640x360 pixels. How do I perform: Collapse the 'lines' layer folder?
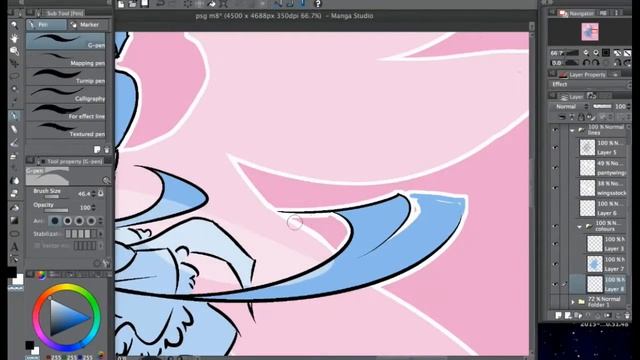click(572, 130)
